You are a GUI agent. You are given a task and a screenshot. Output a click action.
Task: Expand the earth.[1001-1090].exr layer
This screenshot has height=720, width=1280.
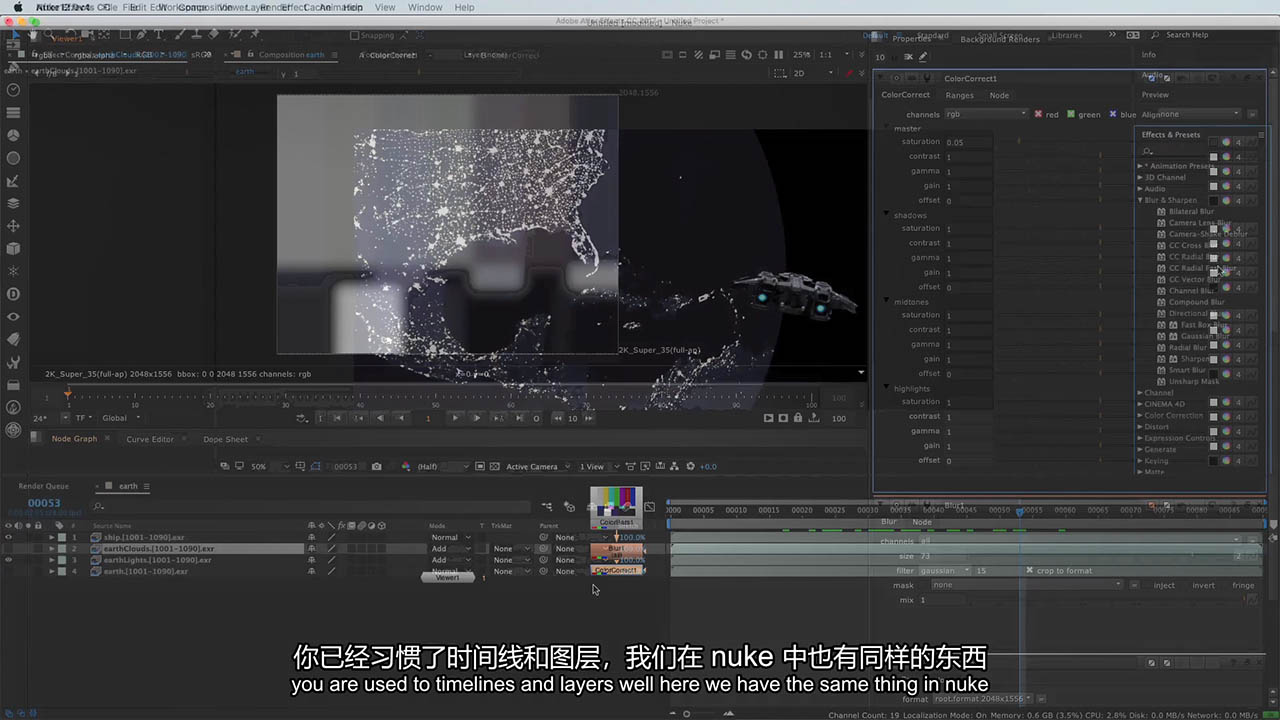tap(52, 571)
